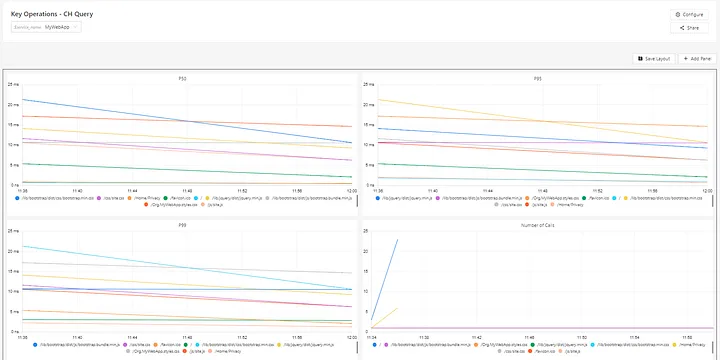This screenshot has height=360, width=720.
Task: Share this dashboard
Action: (689, 28)
